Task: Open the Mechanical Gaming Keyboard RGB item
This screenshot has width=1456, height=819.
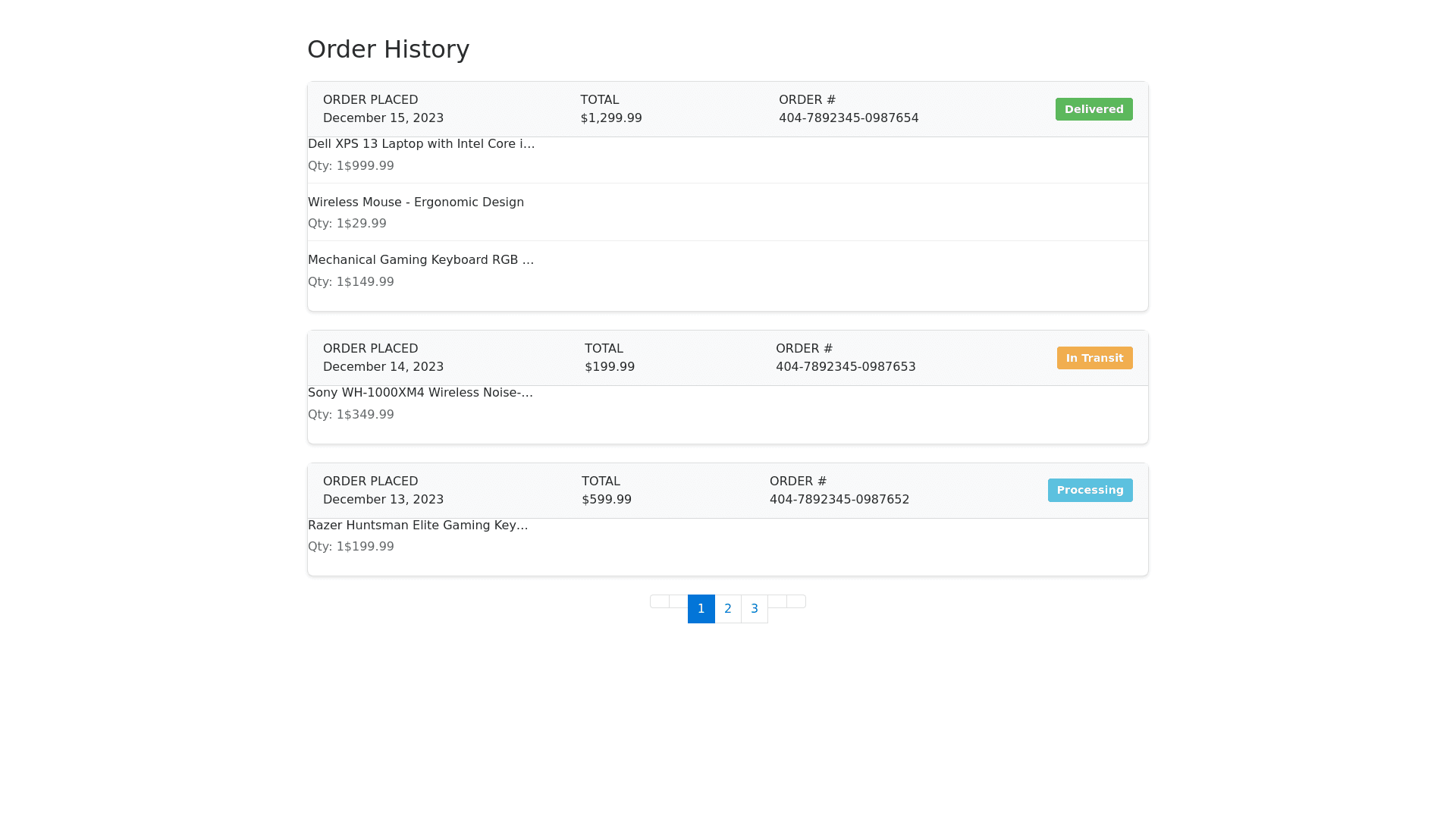Action: (x=421, y=260)
